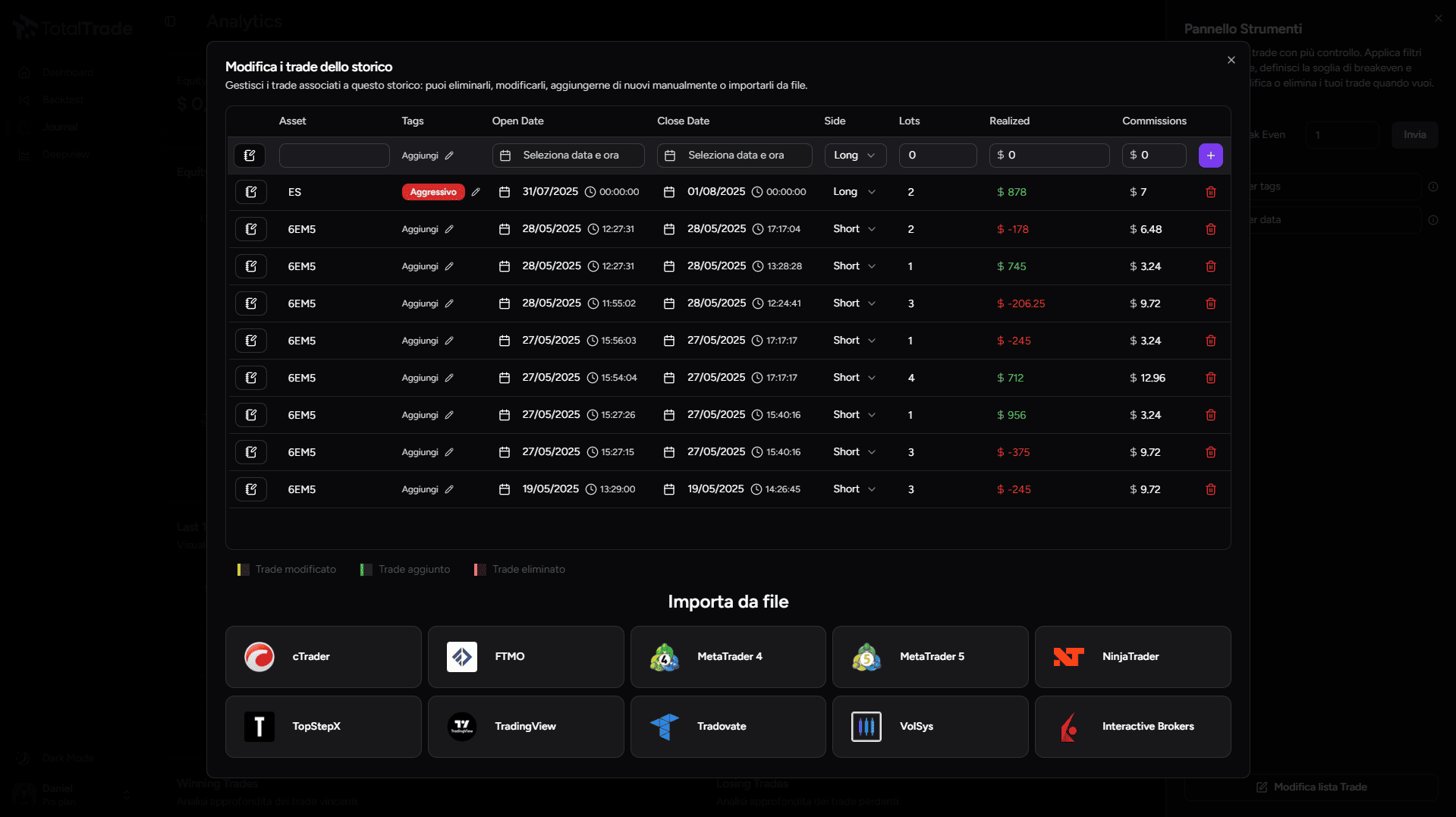
Task: Delete the 6EM5 trade with realized -178
Action: pyautogui.click(x=1210, y=229)
